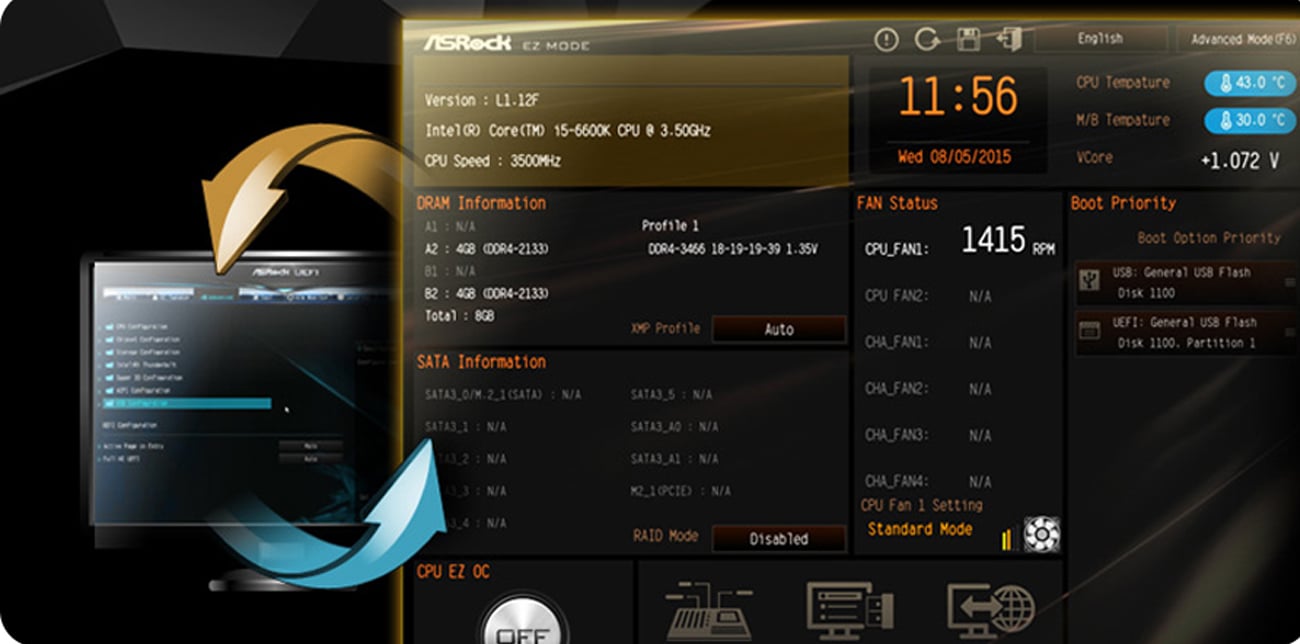The width and height of the screenshot is (1300, 644).
Task: Click the Total : 8GB memory line
Action: [459, 316]
